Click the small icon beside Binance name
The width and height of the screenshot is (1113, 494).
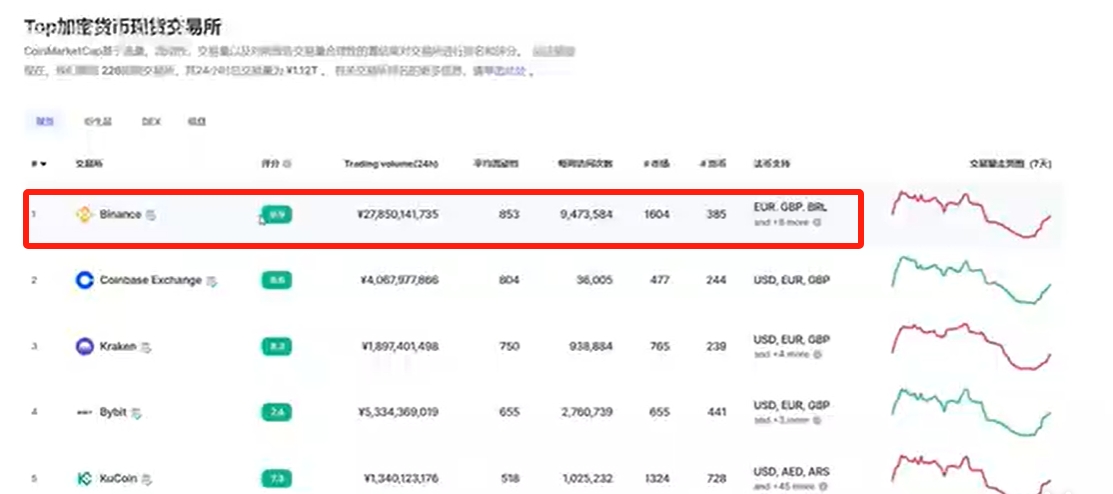pos(150,214)
